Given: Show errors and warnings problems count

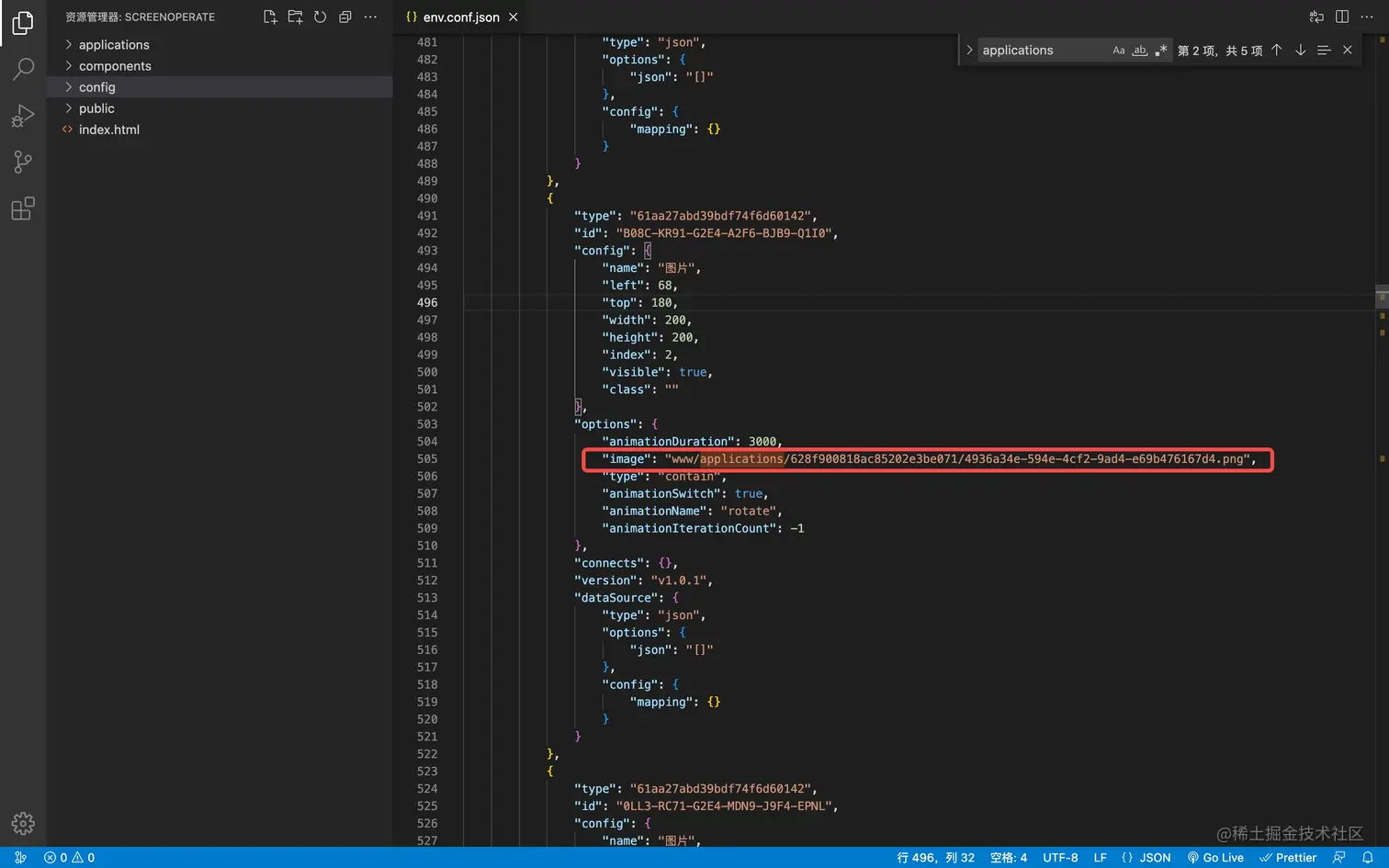Looking at the screenshot, I should click(x=70, y=857).
